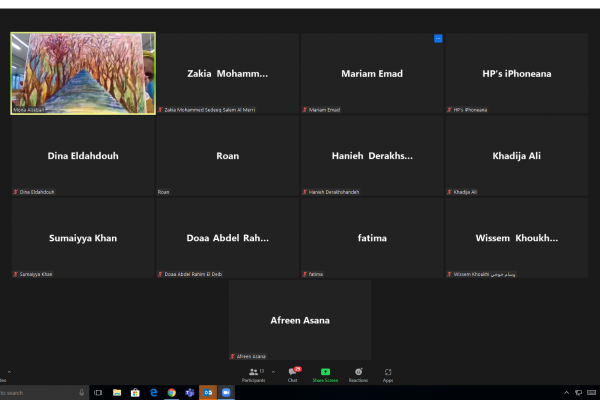This screenshot has height=400, width=600.
Task: Open Google Chrome from the taskbar
Action: pos(171,393)
